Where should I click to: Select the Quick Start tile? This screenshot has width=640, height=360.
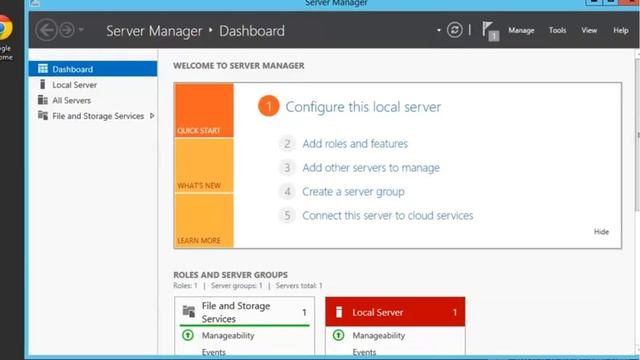tap(204, 110)
